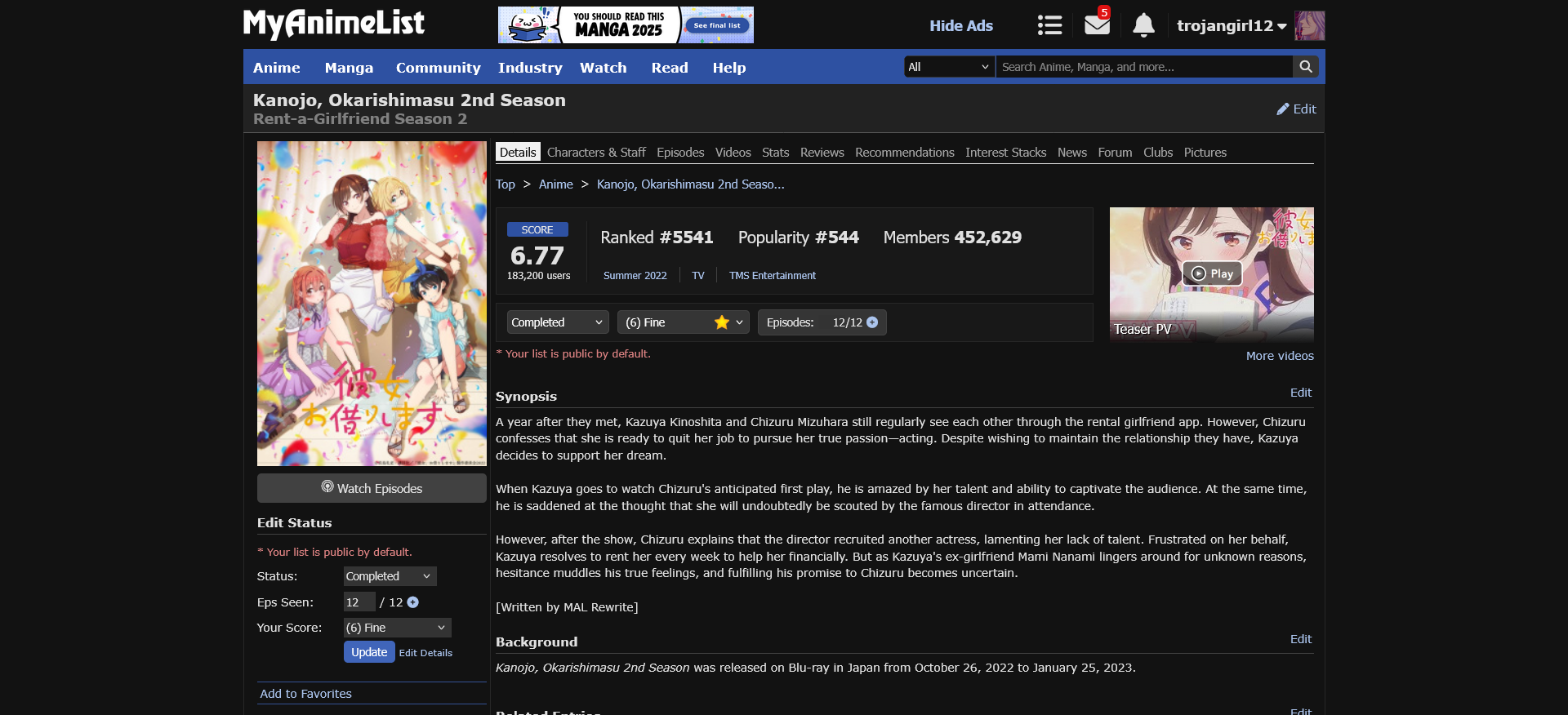Open the Watch menu
1568x715 pixels.
click(603, 68)
